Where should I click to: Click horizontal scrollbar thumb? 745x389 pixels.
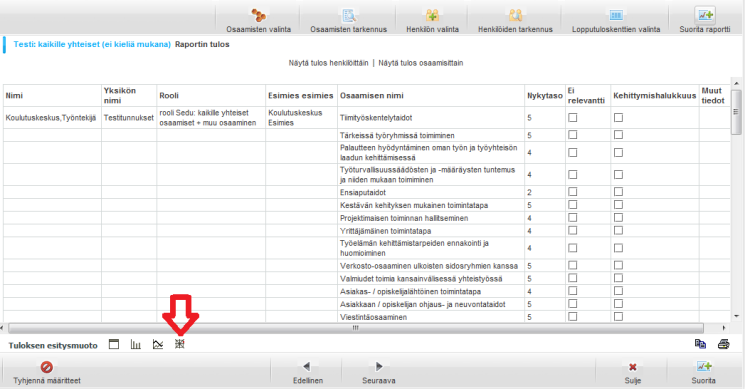355,328
